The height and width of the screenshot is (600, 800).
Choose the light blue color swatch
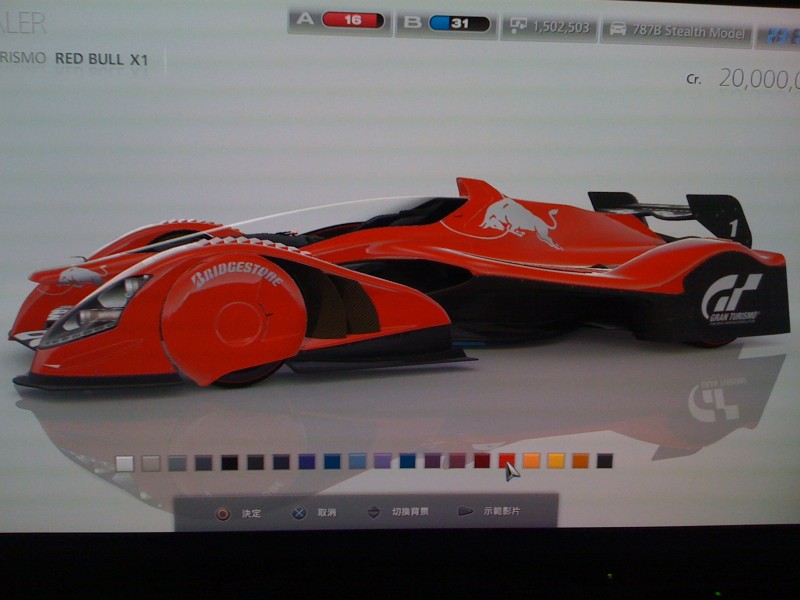click(357, 461)
